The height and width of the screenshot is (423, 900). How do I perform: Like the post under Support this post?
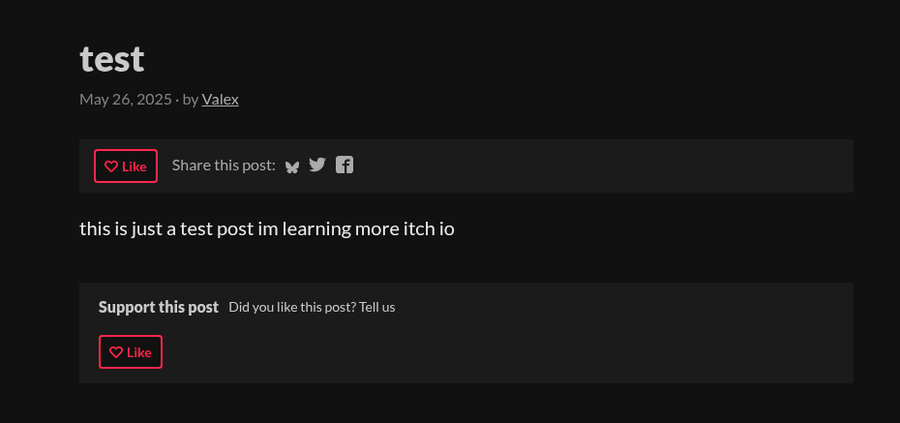coord(130,352)
